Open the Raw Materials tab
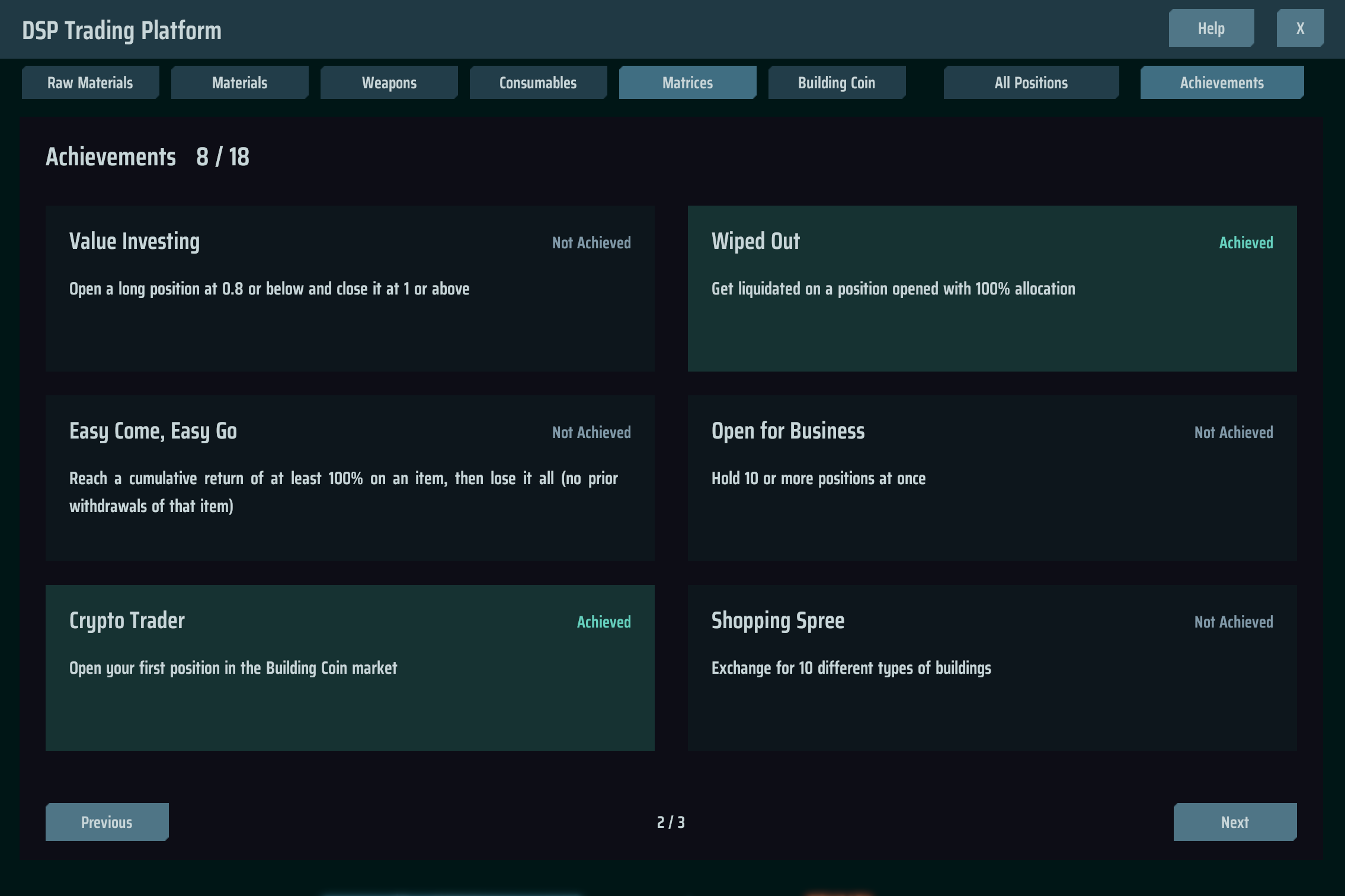Screen dimensions: 1345x896 [x=90, y=82]
